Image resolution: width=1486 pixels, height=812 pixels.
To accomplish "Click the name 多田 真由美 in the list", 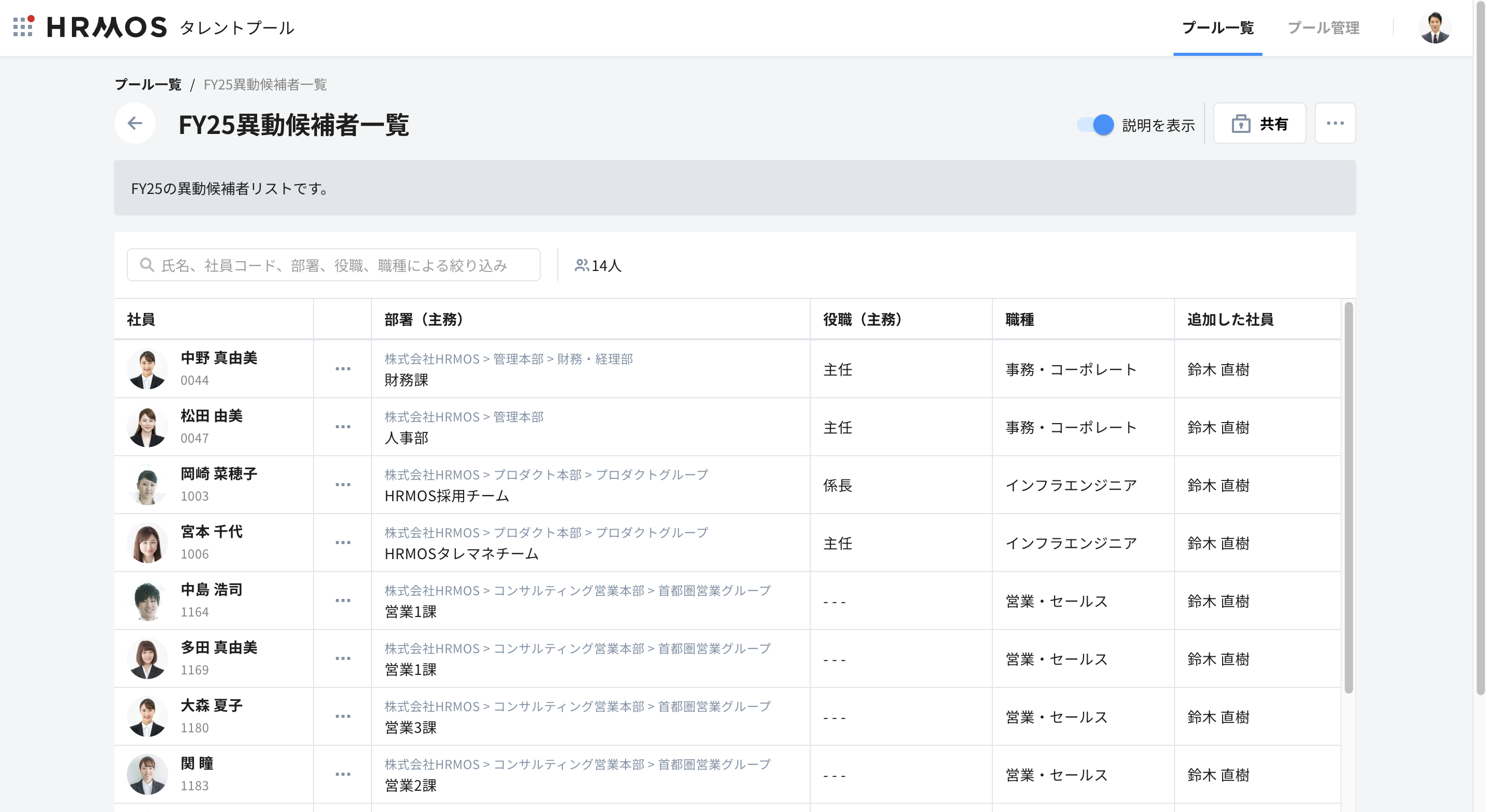I will pyautogui.click(x=219, y=648).
